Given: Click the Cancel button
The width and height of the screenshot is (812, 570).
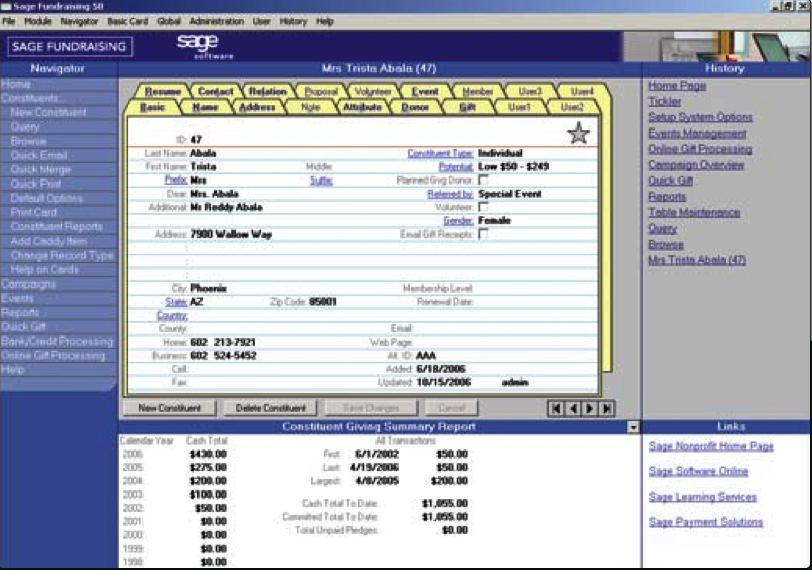Looking at the screenshot, I should point(452,408).
